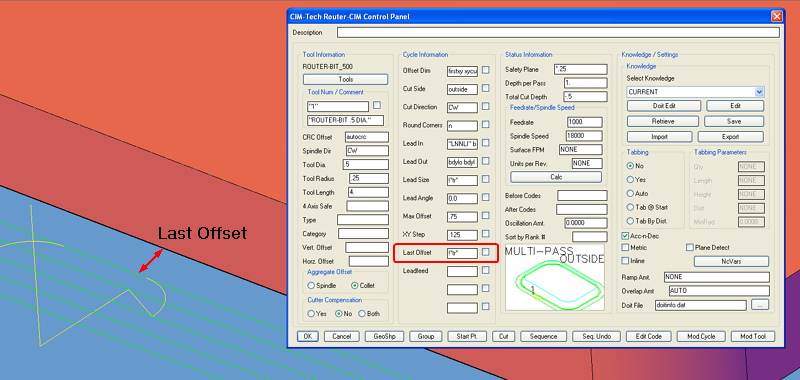Click the XY Step input field
800x380 pixels.
coord(462,235)
